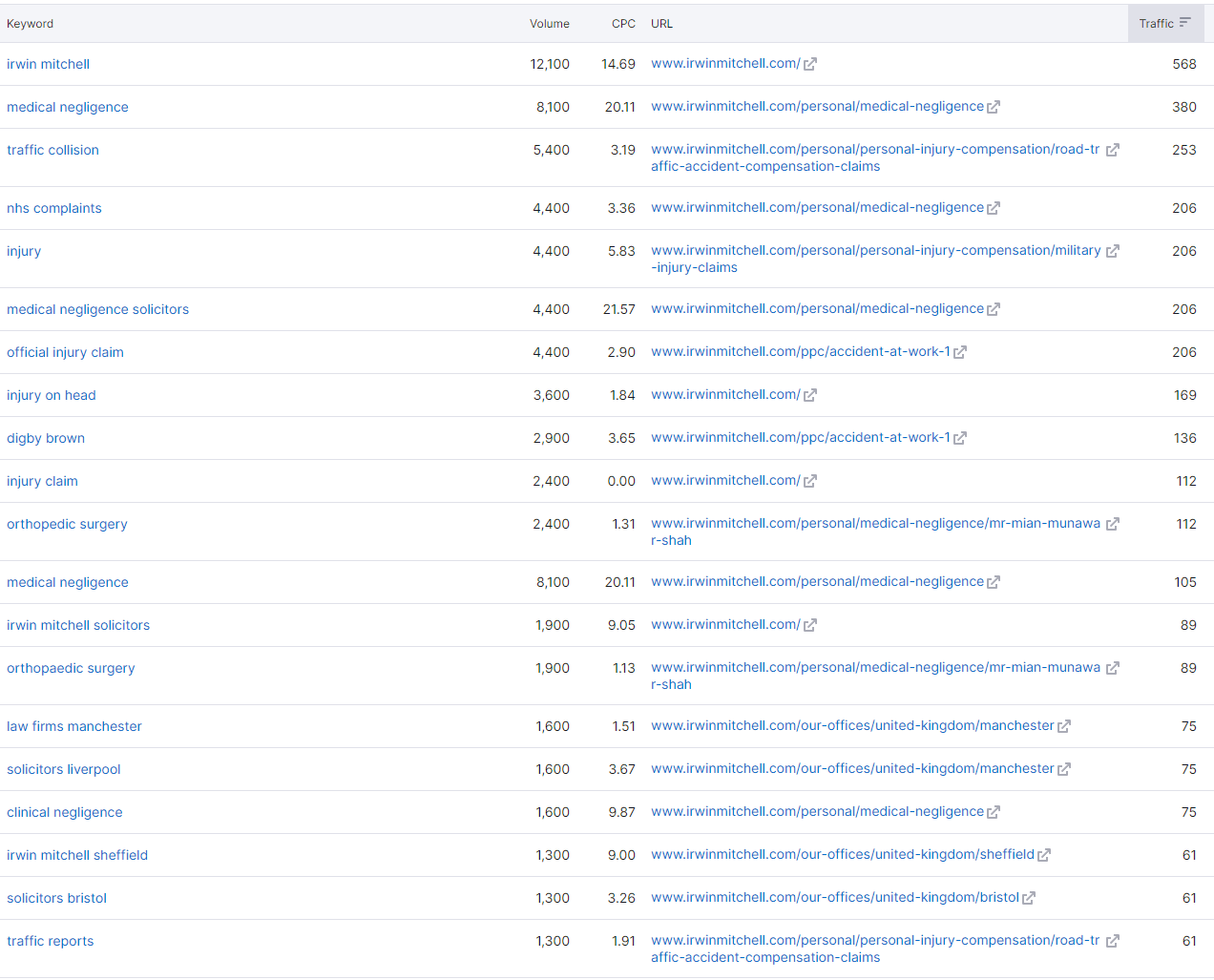The width and height of the screenshot is (1214, 980).
Task: Click the Keyword column header
Action: [x=31, y=24]
